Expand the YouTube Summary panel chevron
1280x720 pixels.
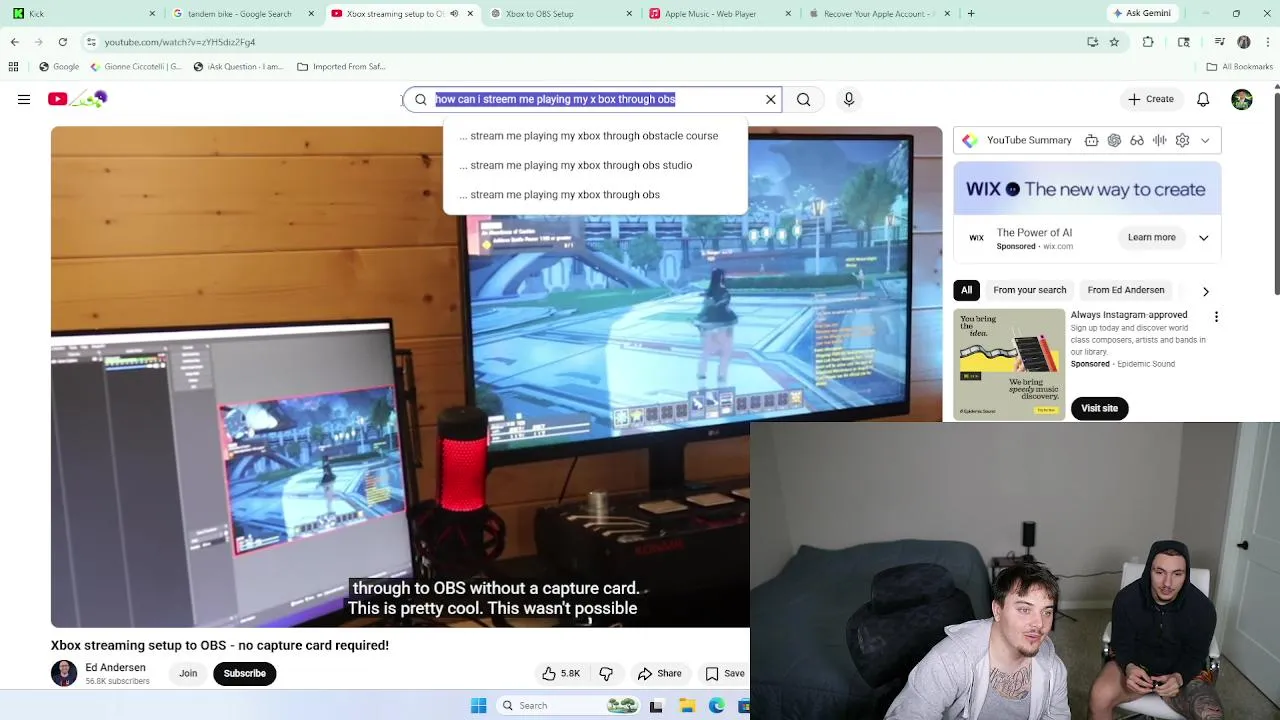[x=1205, y=140]
